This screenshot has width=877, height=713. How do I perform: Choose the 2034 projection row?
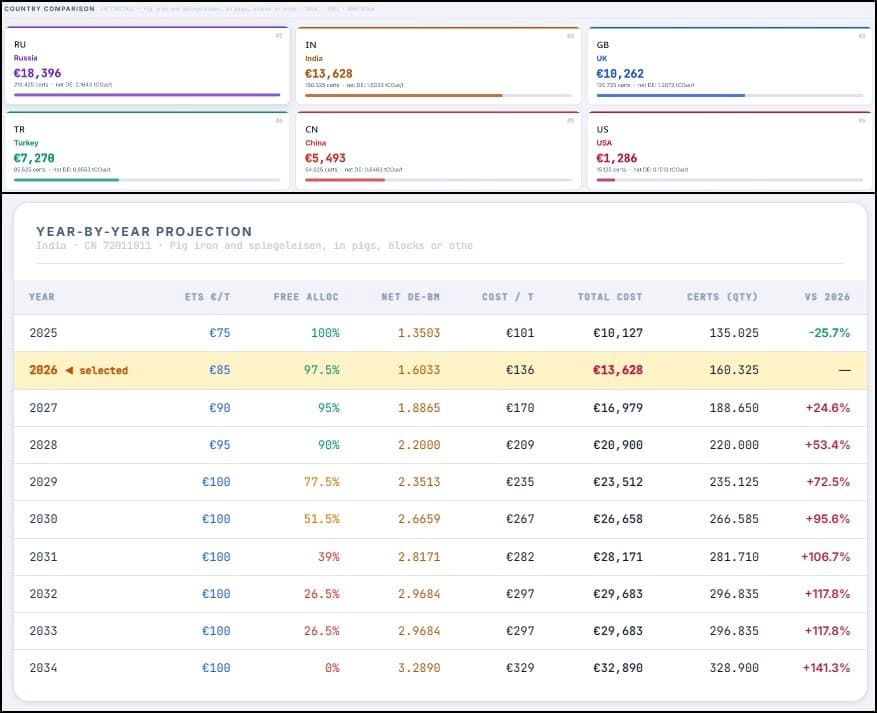[x=440, y=668]
